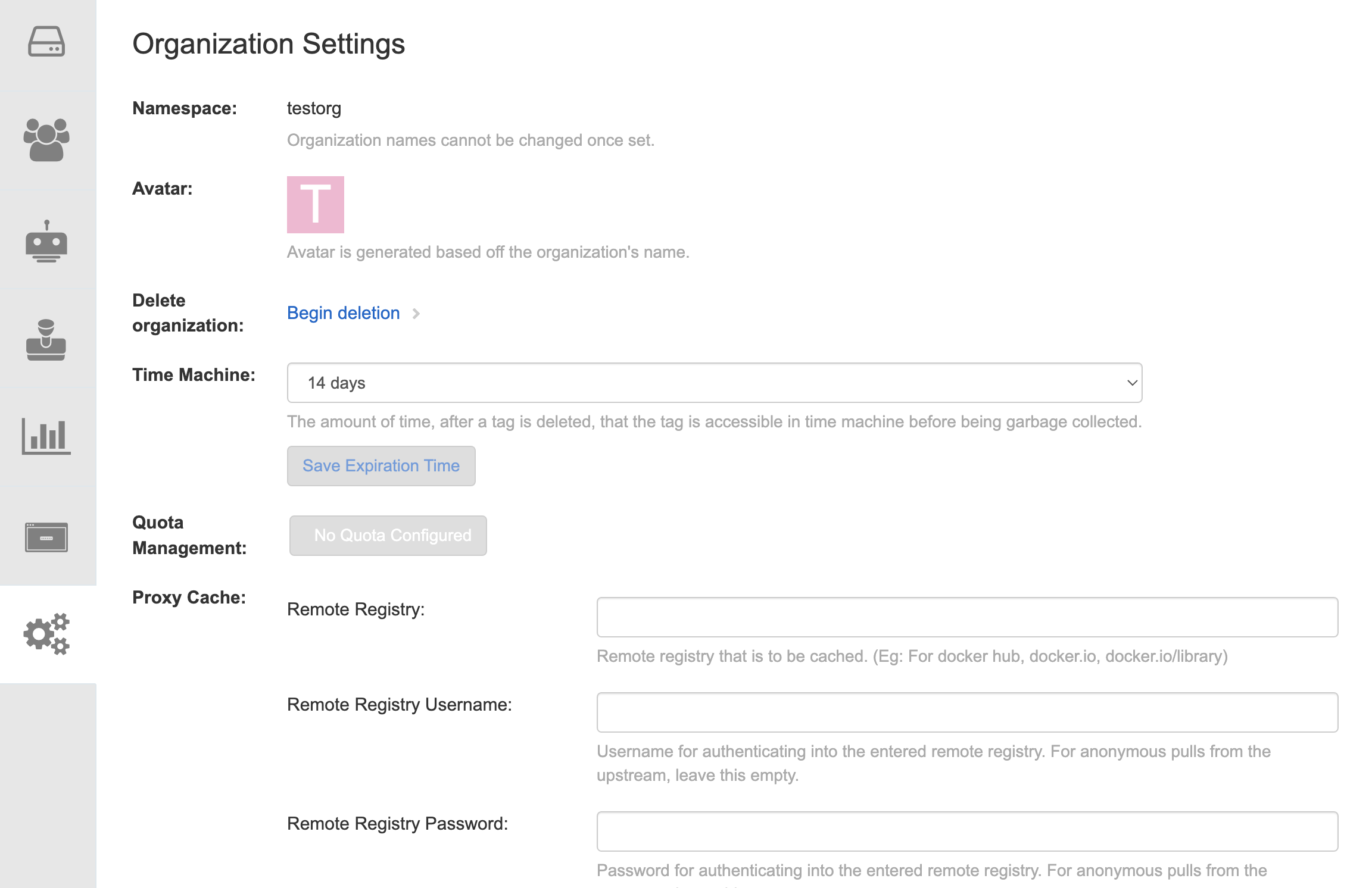Click Save Expiration Time button
1372x888 pixels.
click(x=381, y=465)
